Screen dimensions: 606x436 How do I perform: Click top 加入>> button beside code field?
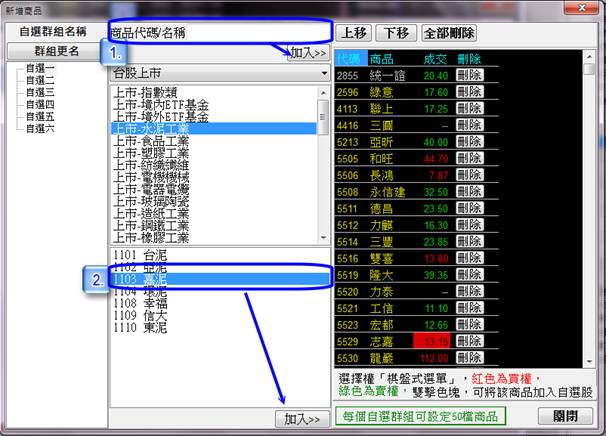point(307,53)
